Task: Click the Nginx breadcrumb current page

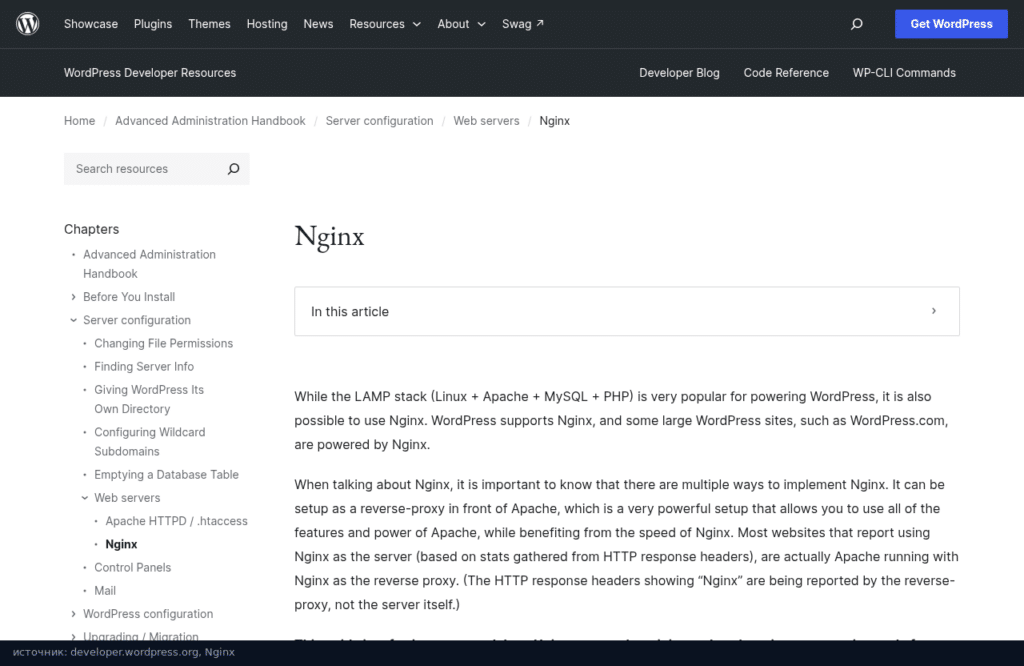Action: pos(554,121)
